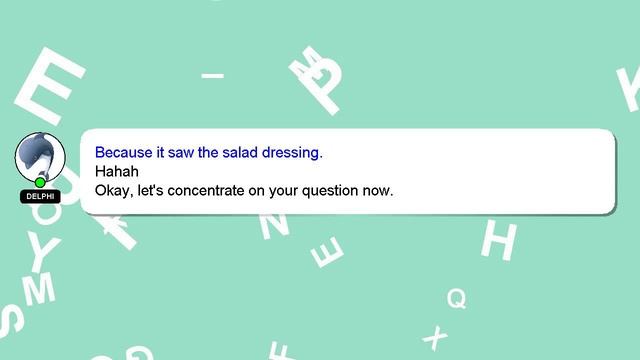Click the floating letter S

pos(11,321)
